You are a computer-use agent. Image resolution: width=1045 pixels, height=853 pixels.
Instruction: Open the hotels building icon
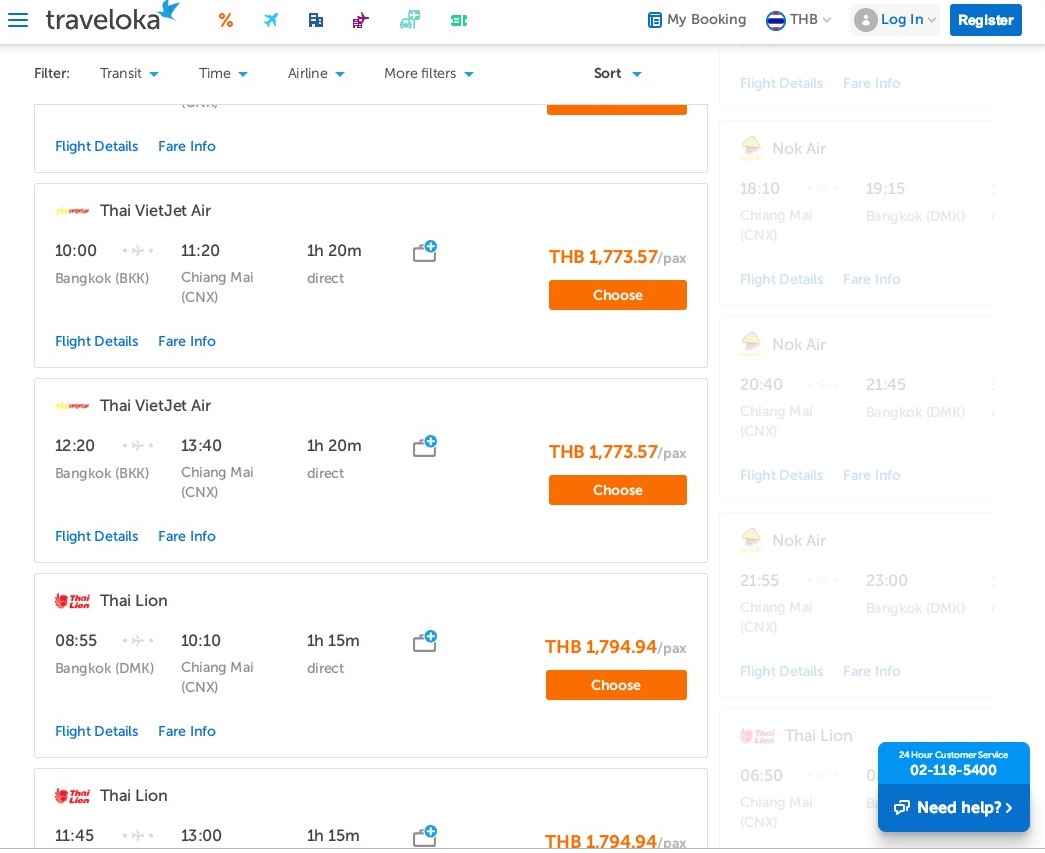pos(316,20)
